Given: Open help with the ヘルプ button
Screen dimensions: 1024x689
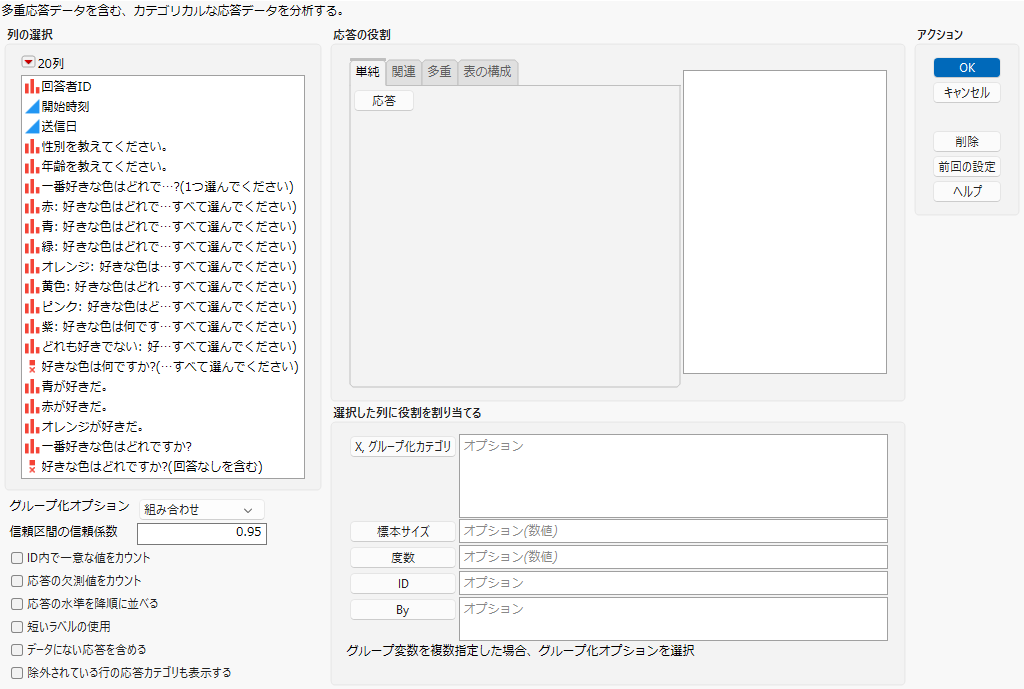Looking at the screenshot, I should [x=967, y=191].
